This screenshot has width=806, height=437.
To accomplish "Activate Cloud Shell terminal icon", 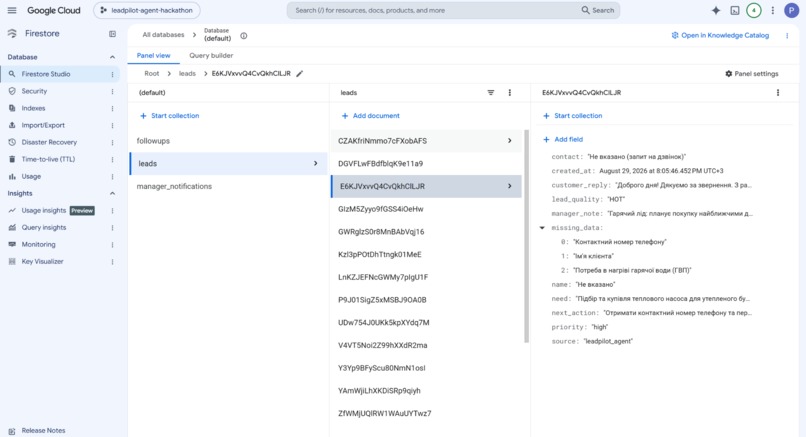I will (x=735, y=10).
